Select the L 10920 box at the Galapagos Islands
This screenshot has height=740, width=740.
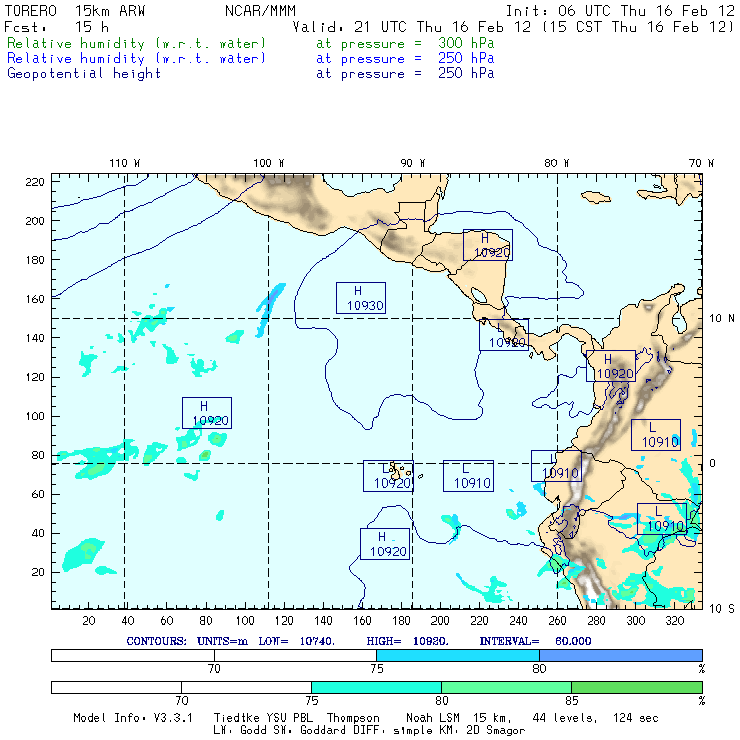(388, 476)
